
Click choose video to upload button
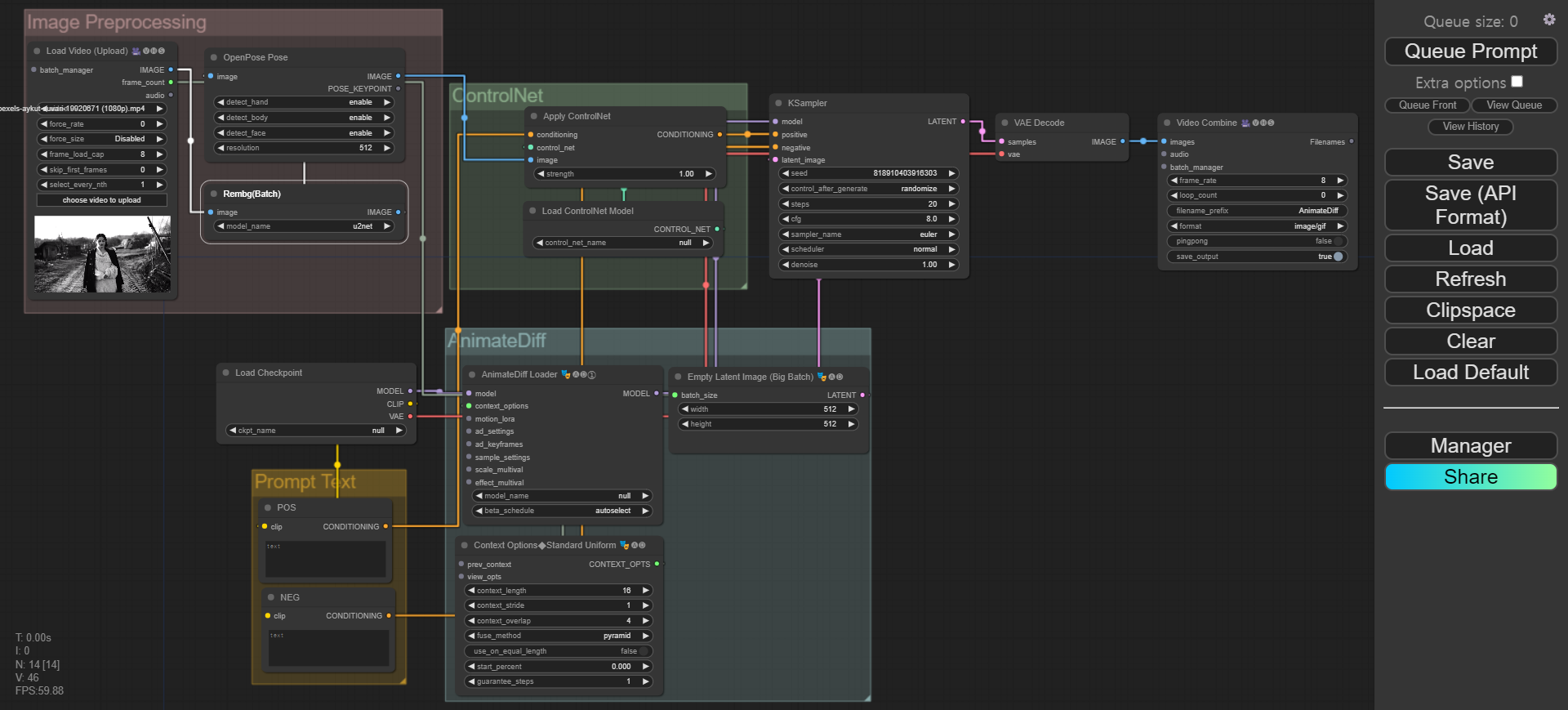[x=102, y=200]
